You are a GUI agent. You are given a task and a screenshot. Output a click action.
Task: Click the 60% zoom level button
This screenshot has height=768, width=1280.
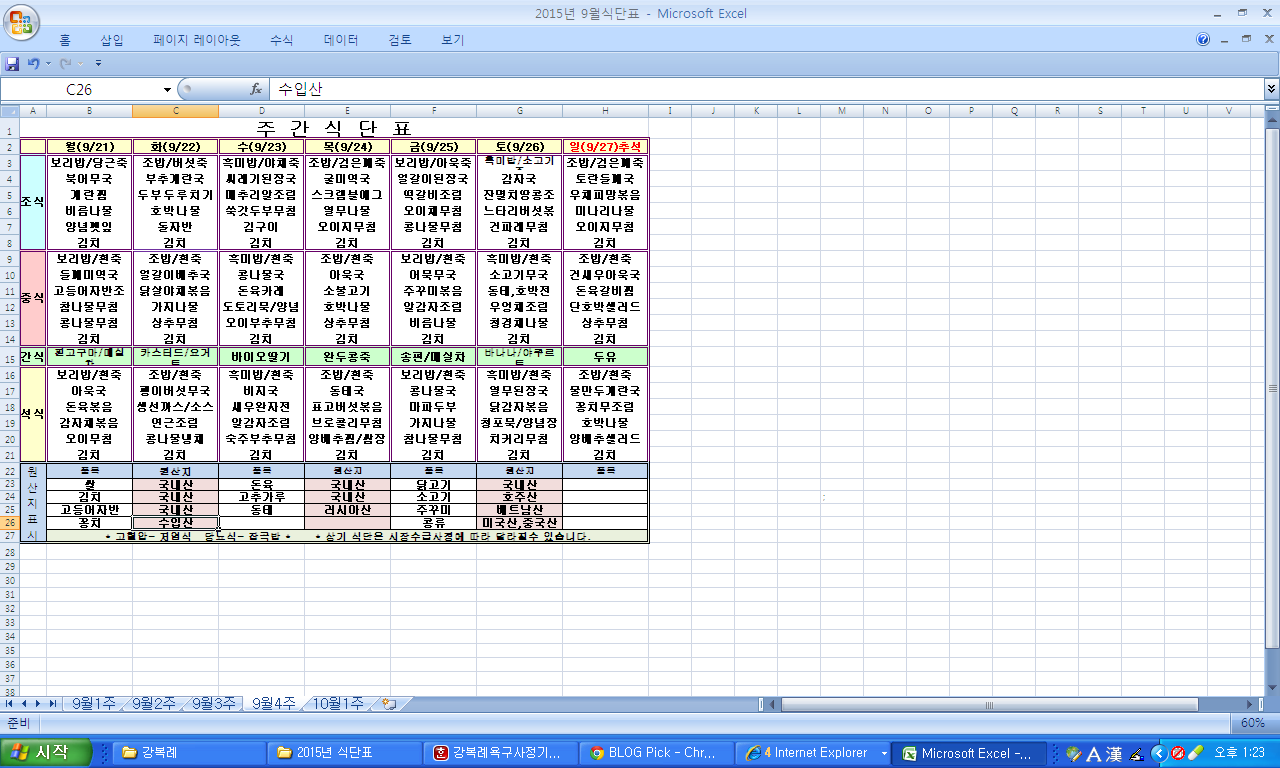click(1252, 723)
